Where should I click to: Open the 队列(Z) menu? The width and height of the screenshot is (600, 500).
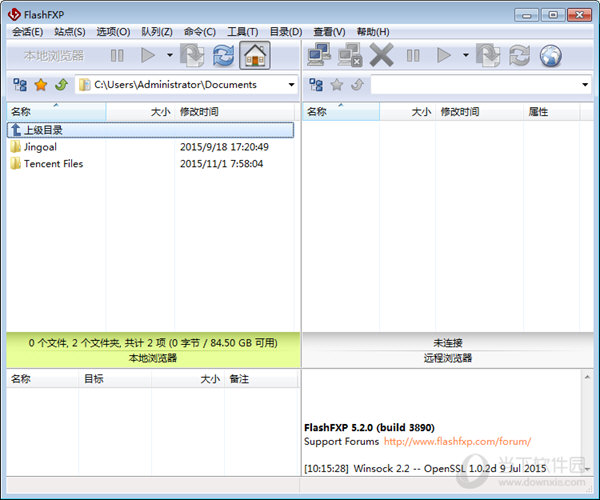coord(157,32)
